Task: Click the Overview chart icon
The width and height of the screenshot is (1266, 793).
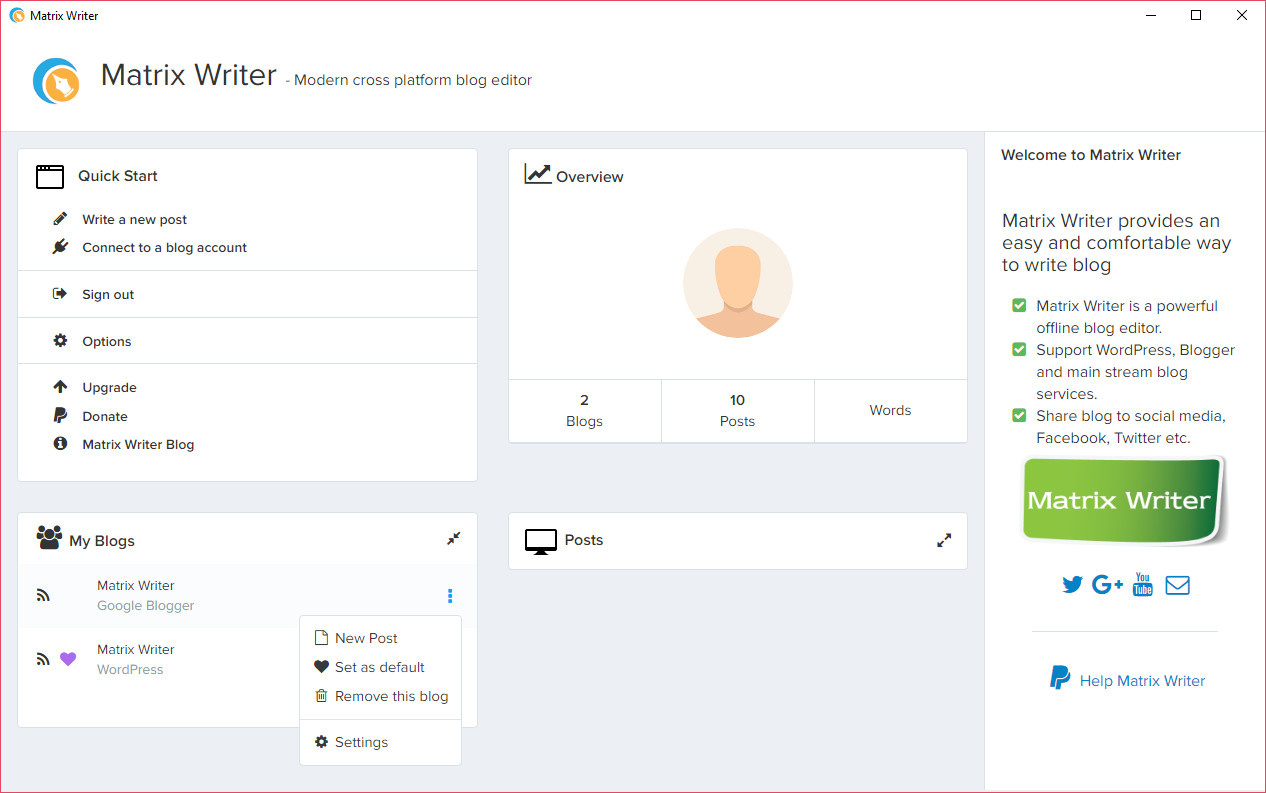Action: coord(538,174)
